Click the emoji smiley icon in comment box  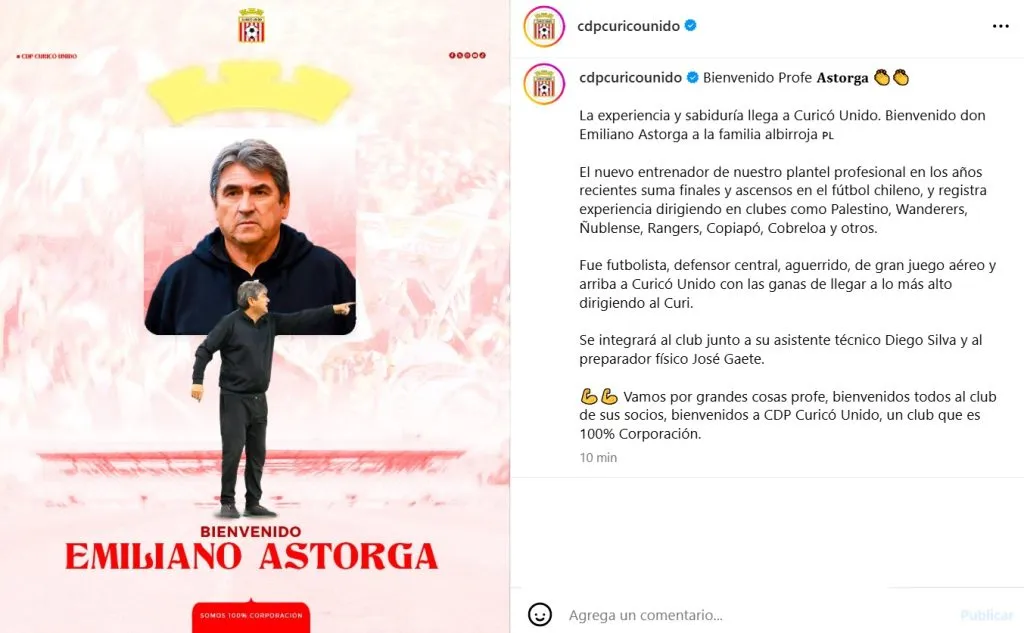click(x=539, y=615)
